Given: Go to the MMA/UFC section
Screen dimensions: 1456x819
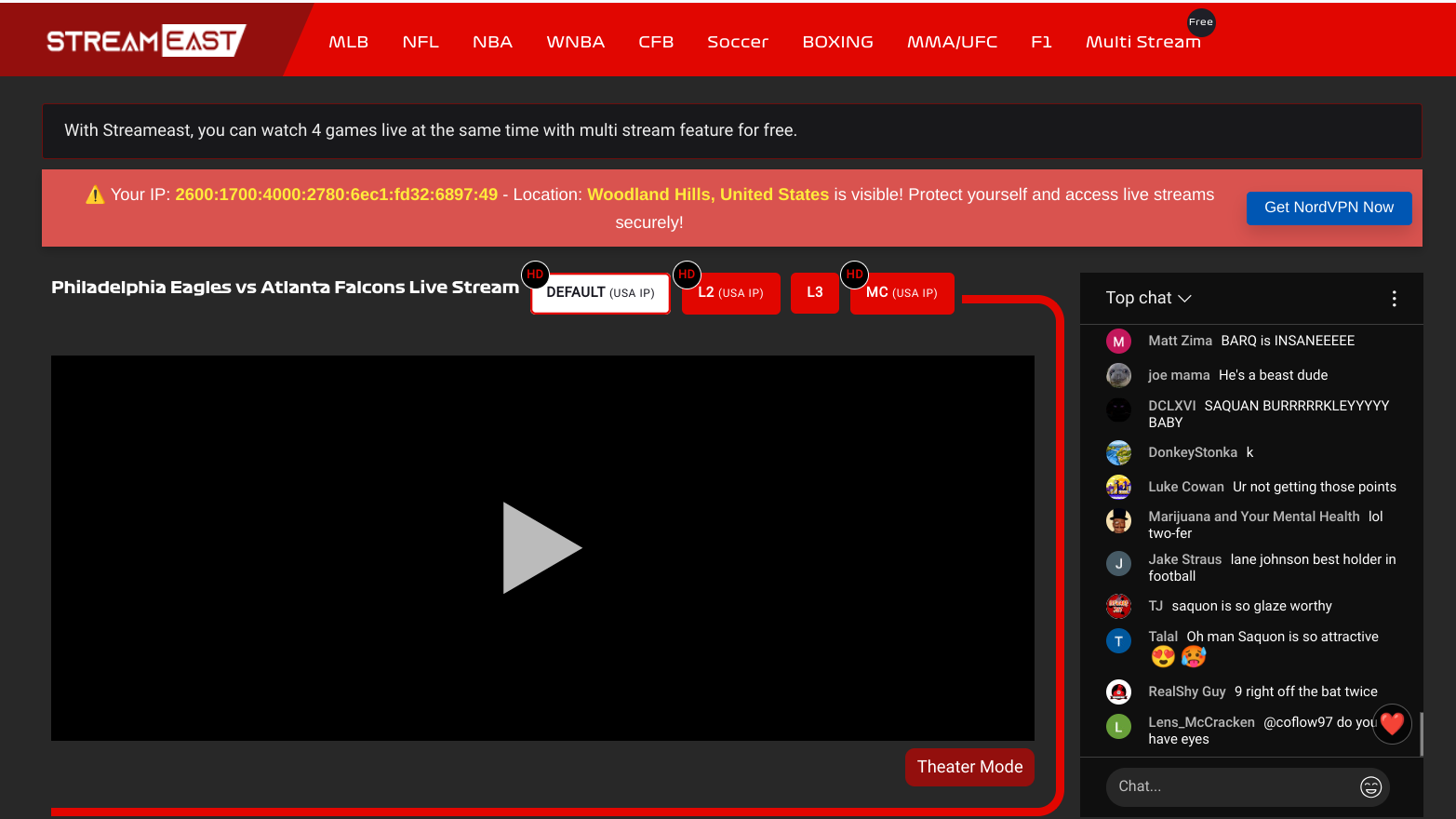Looking at the screenshot, I should click(952, 42).
